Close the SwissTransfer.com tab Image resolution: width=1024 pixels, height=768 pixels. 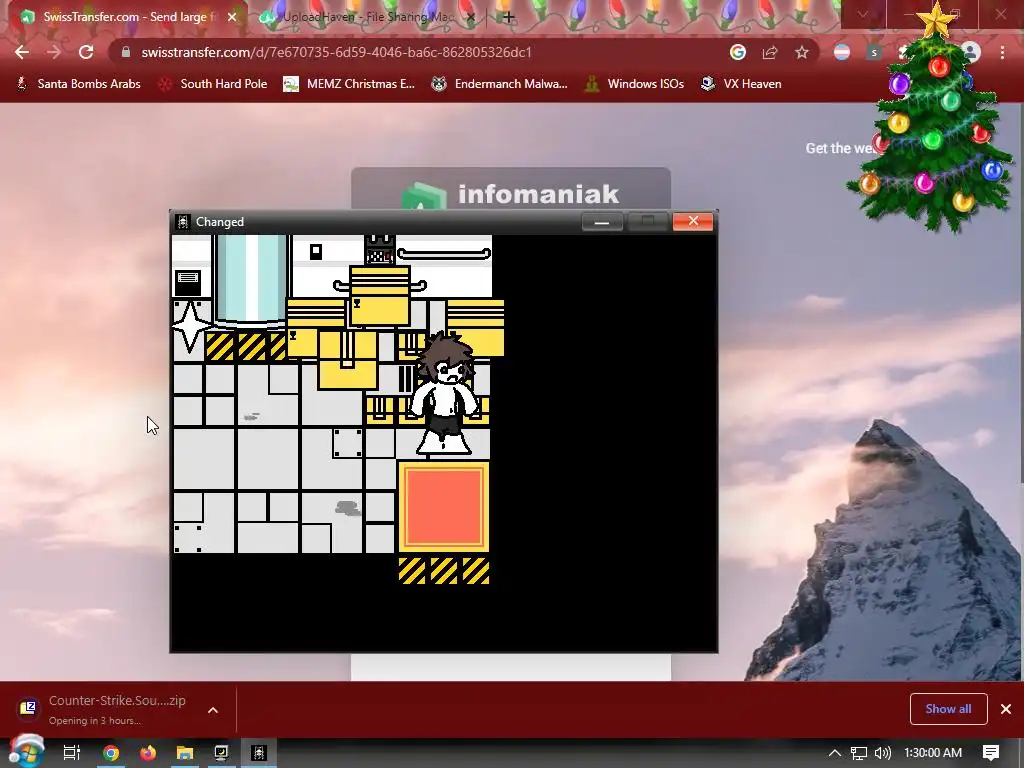tap(232, 17)
